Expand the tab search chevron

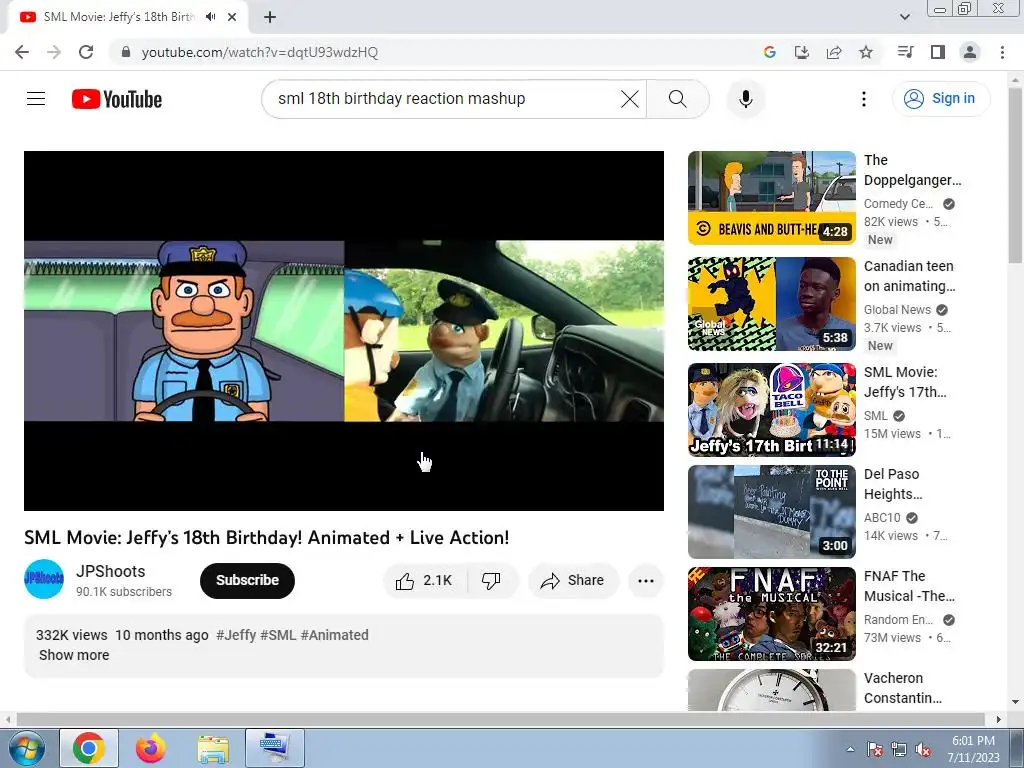click(x=904, y=17)
